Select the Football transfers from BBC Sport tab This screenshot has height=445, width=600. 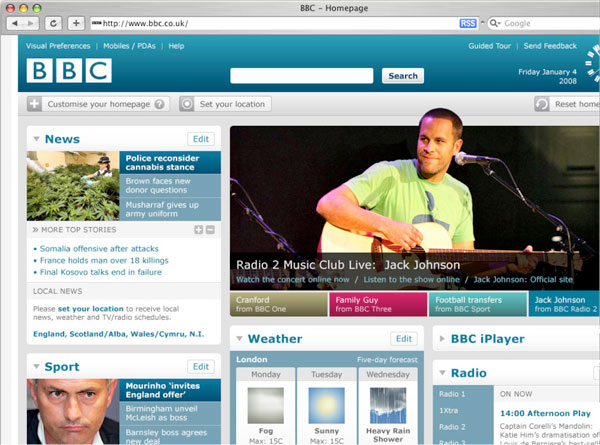(x=478, y=304)
